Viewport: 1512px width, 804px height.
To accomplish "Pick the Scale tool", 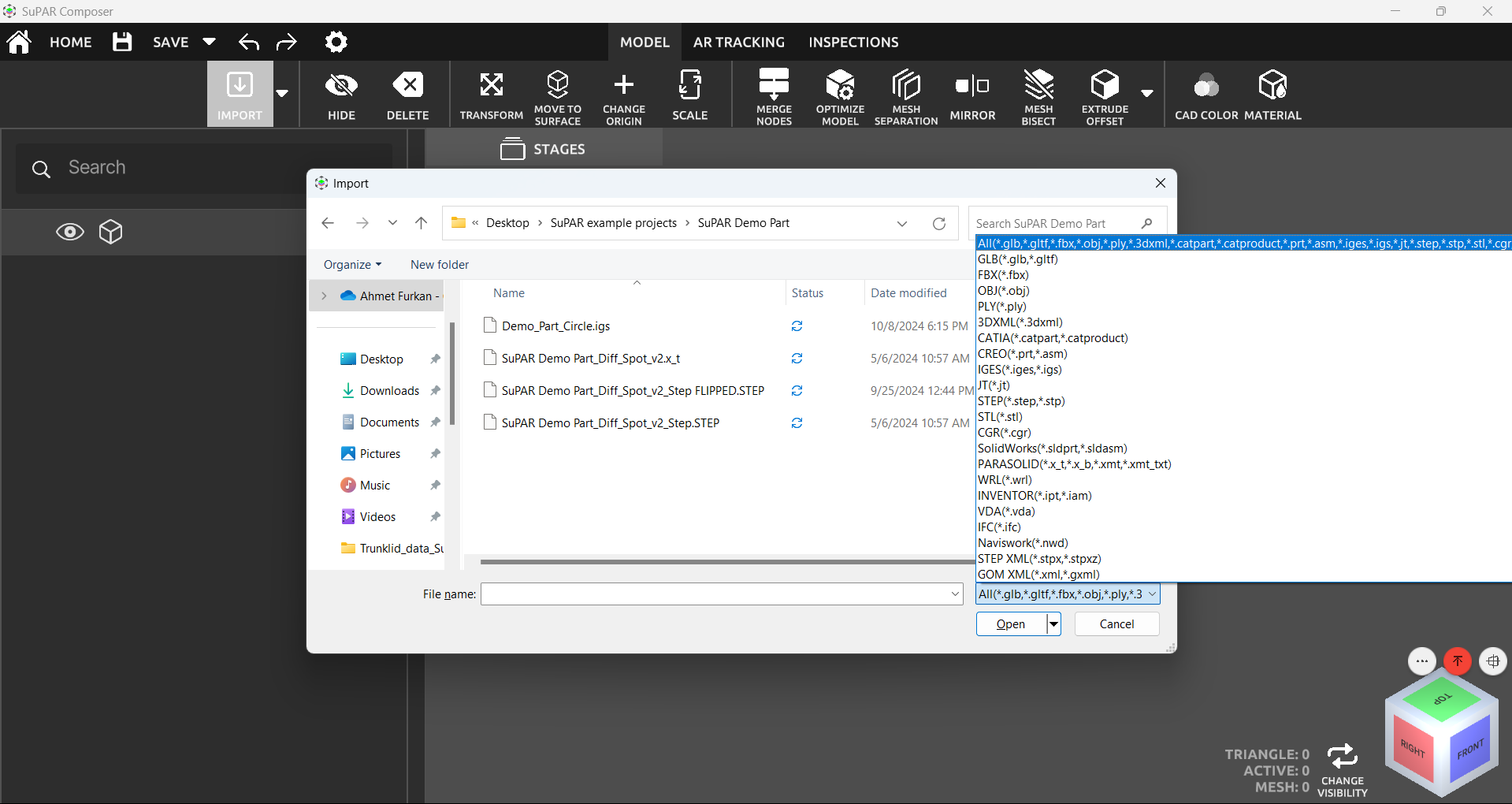I will coord(690,95).
